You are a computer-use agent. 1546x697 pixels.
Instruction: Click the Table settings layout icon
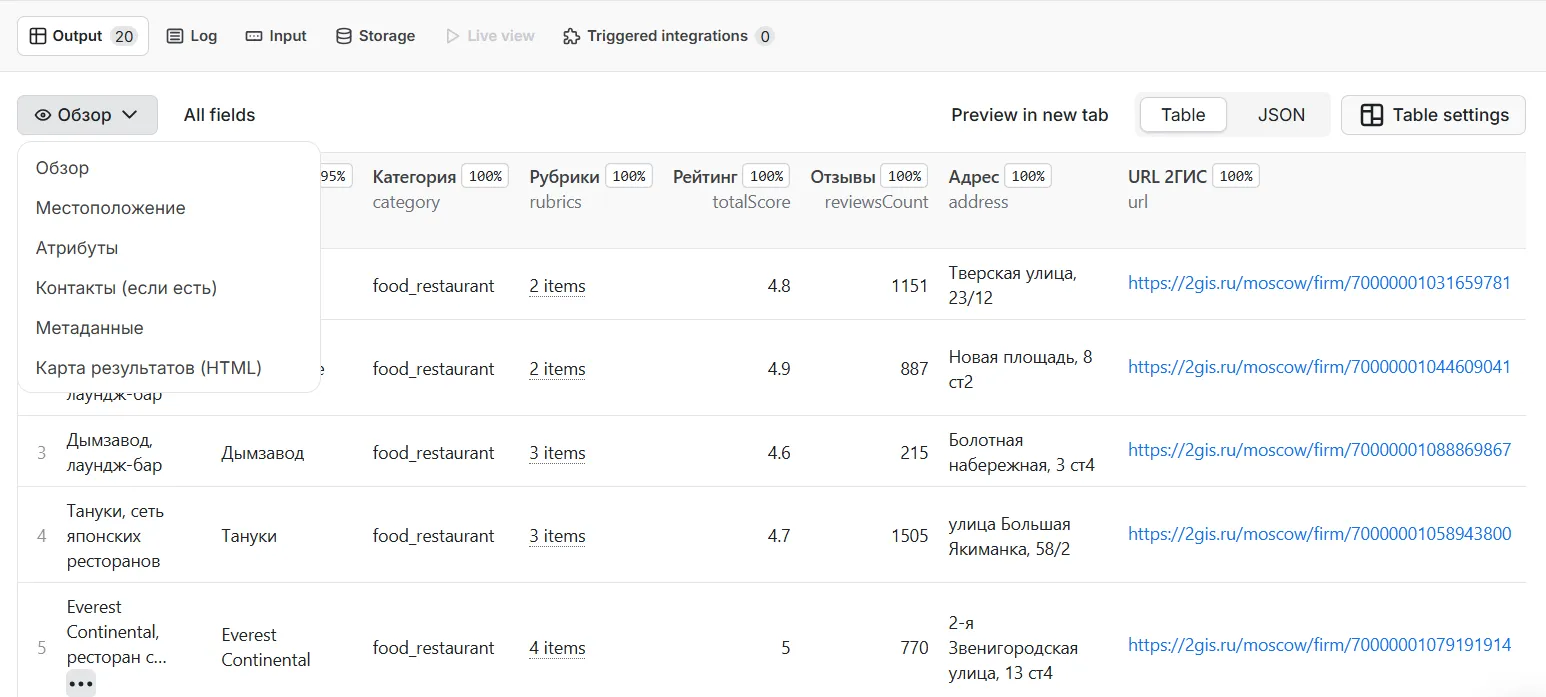coord(1372,115)
